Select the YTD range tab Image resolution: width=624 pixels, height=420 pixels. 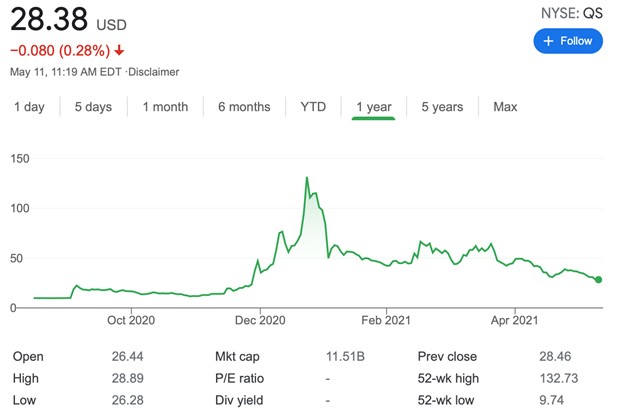(x=313, y=107)
